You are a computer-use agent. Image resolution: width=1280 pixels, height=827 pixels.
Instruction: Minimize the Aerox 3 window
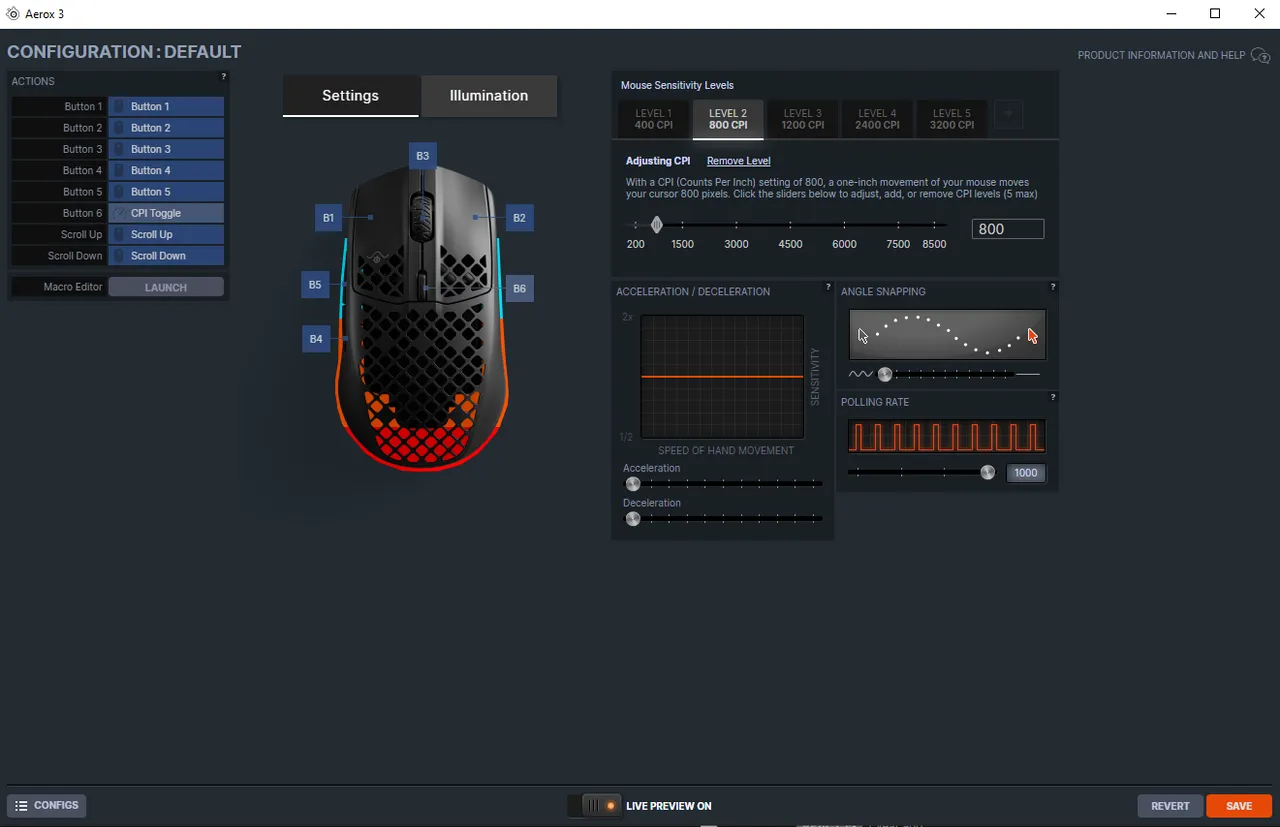point(1171,14)
